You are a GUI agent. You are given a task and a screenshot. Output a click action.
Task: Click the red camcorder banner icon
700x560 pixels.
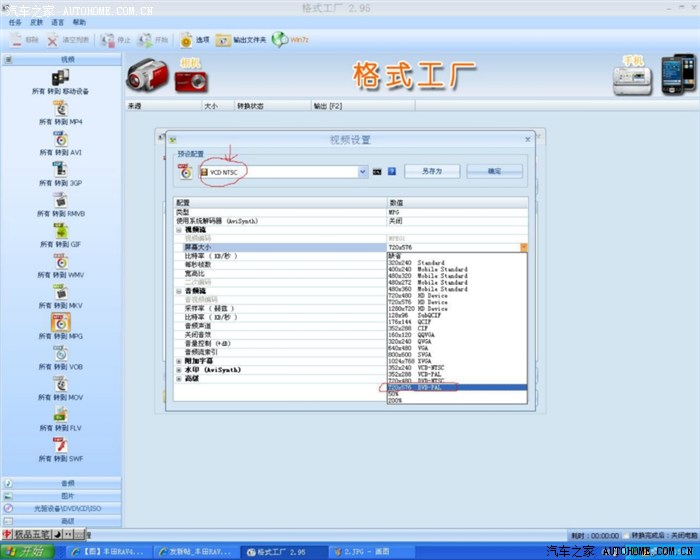coord(148,75)
